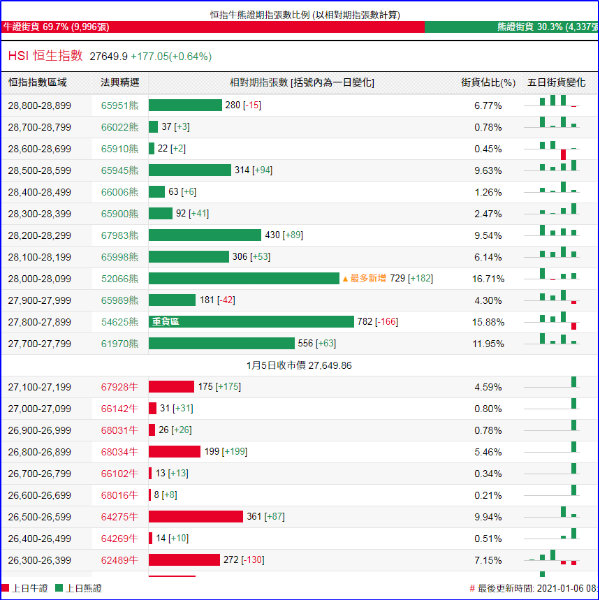Click green bear segment 熊證街貨 30.3%
This screenshot has height=600, width=599.
pyautogui.click(x=511, y=27)
